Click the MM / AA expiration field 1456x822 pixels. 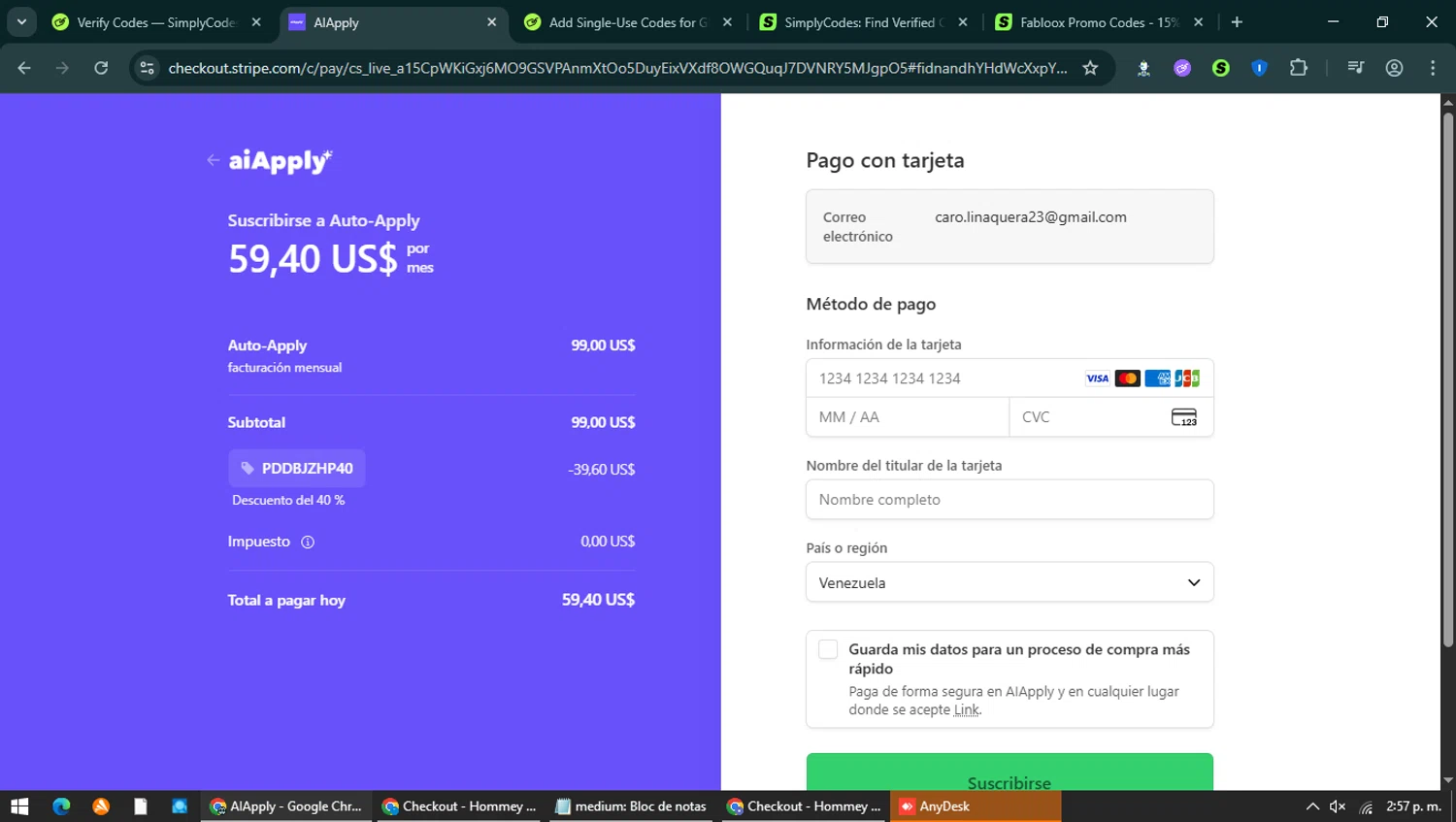908,417
